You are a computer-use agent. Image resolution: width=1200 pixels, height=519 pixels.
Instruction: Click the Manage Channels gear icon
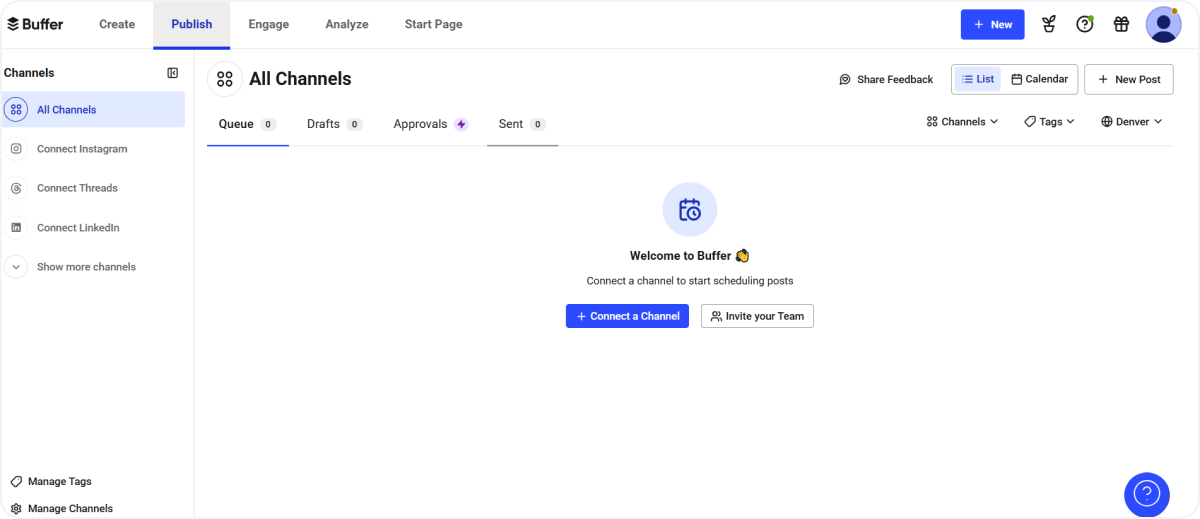coord(16,508)
